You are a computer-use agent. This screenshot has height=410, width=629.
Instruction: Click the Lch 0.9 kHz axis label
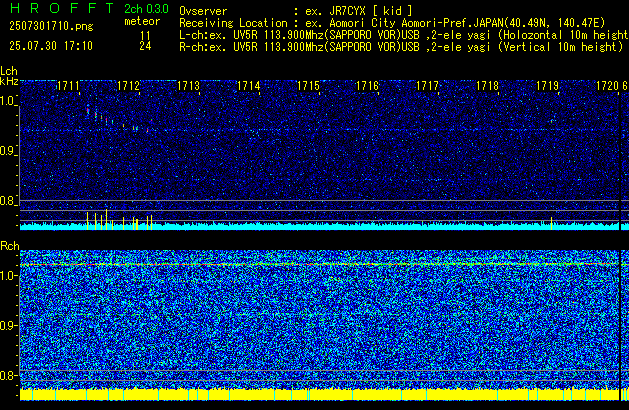click(8, 151)
